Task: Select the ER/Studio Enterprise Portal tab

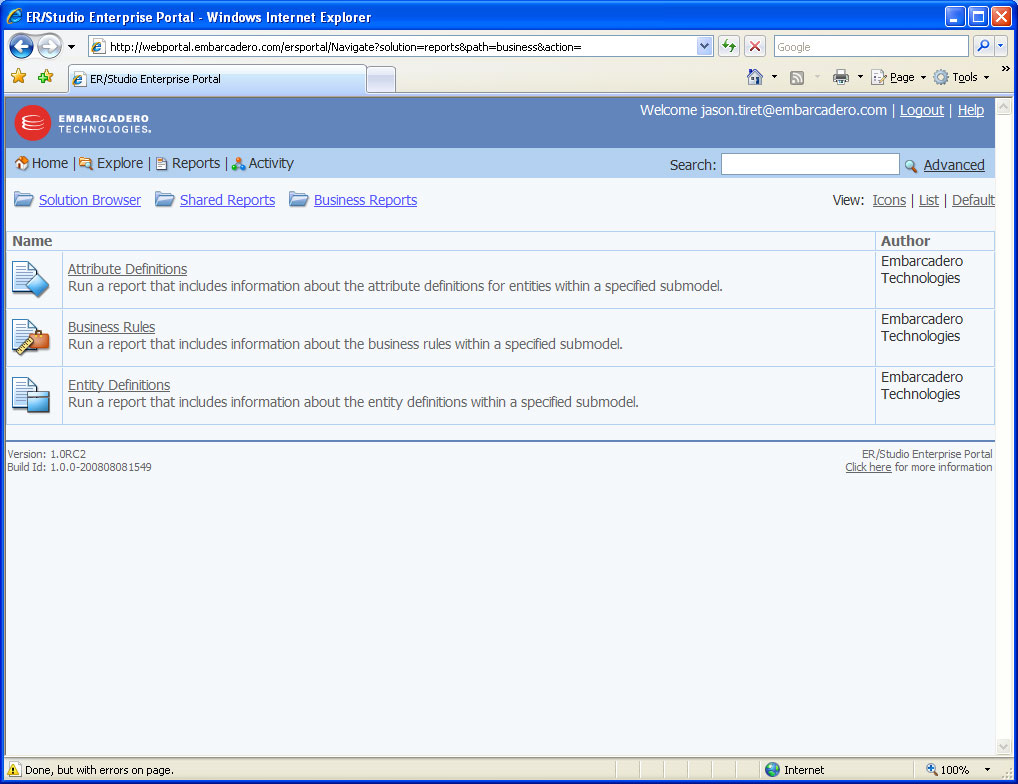Action: tap(217, 79)
